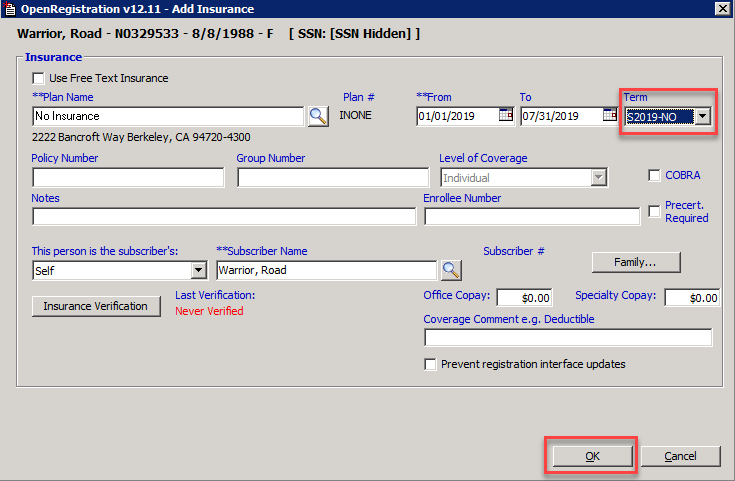Open the Family... button
The height and width of the screenshot is (481, 735).
tap(636, 262)
